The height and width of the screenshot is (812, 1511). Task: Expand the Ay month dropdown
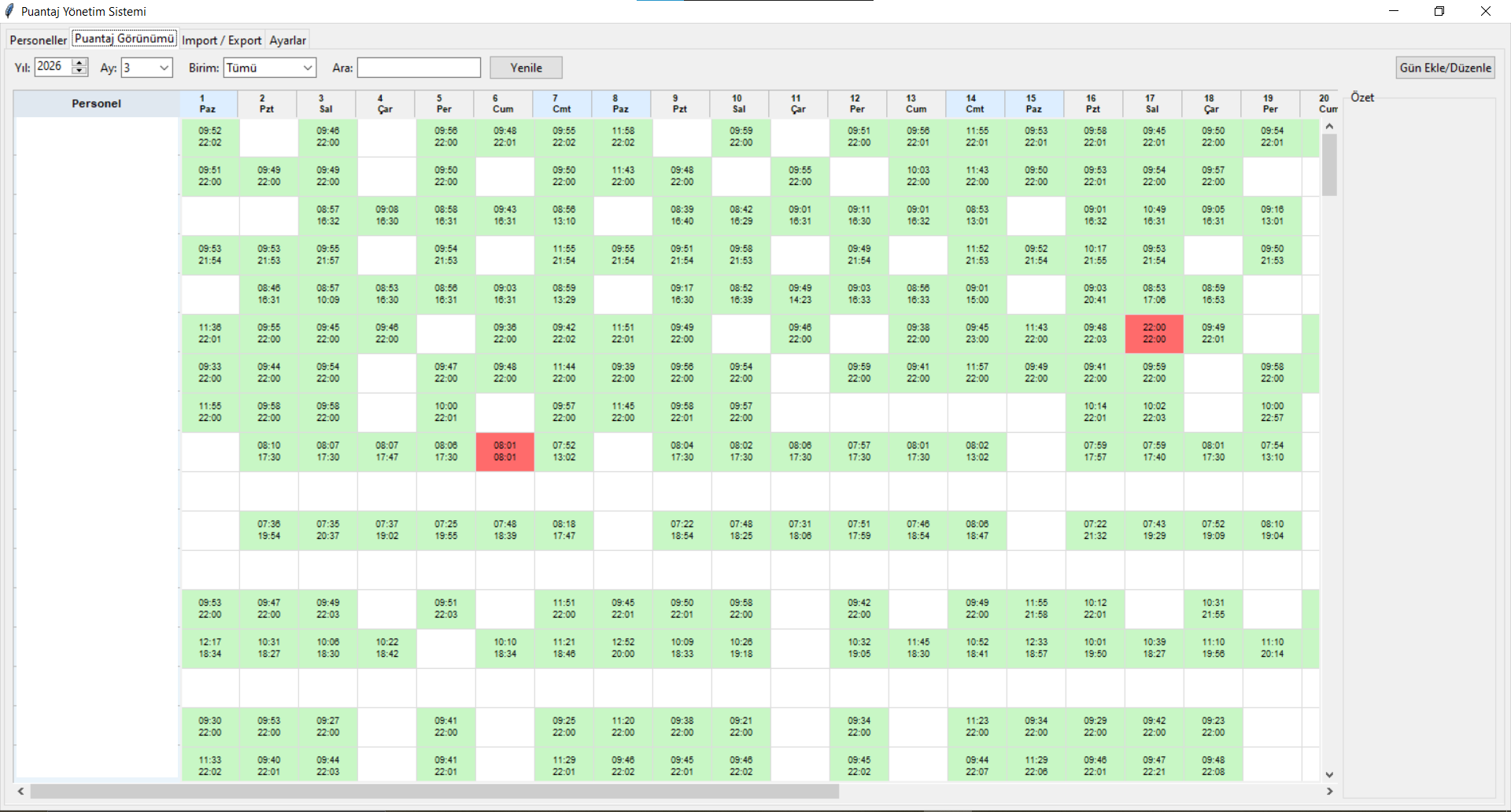point(164,68)
